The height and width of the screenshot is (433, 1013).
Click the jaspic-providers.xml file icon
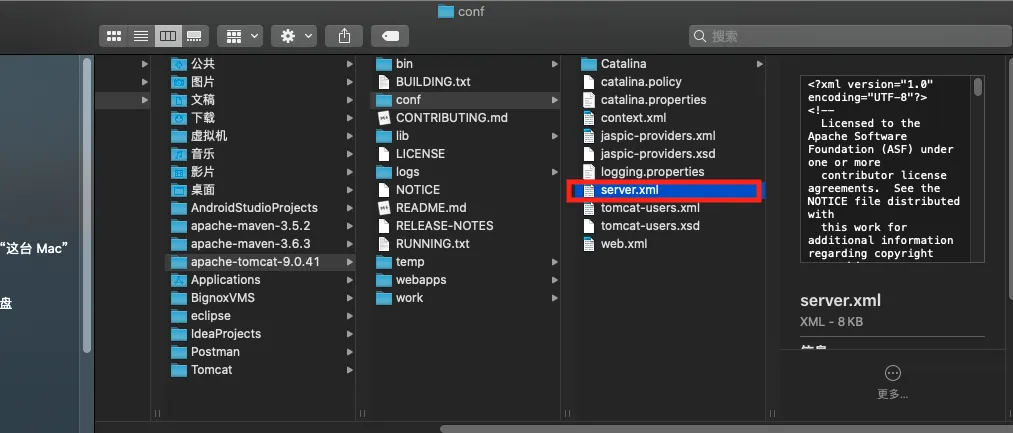(x=589, y=136)
